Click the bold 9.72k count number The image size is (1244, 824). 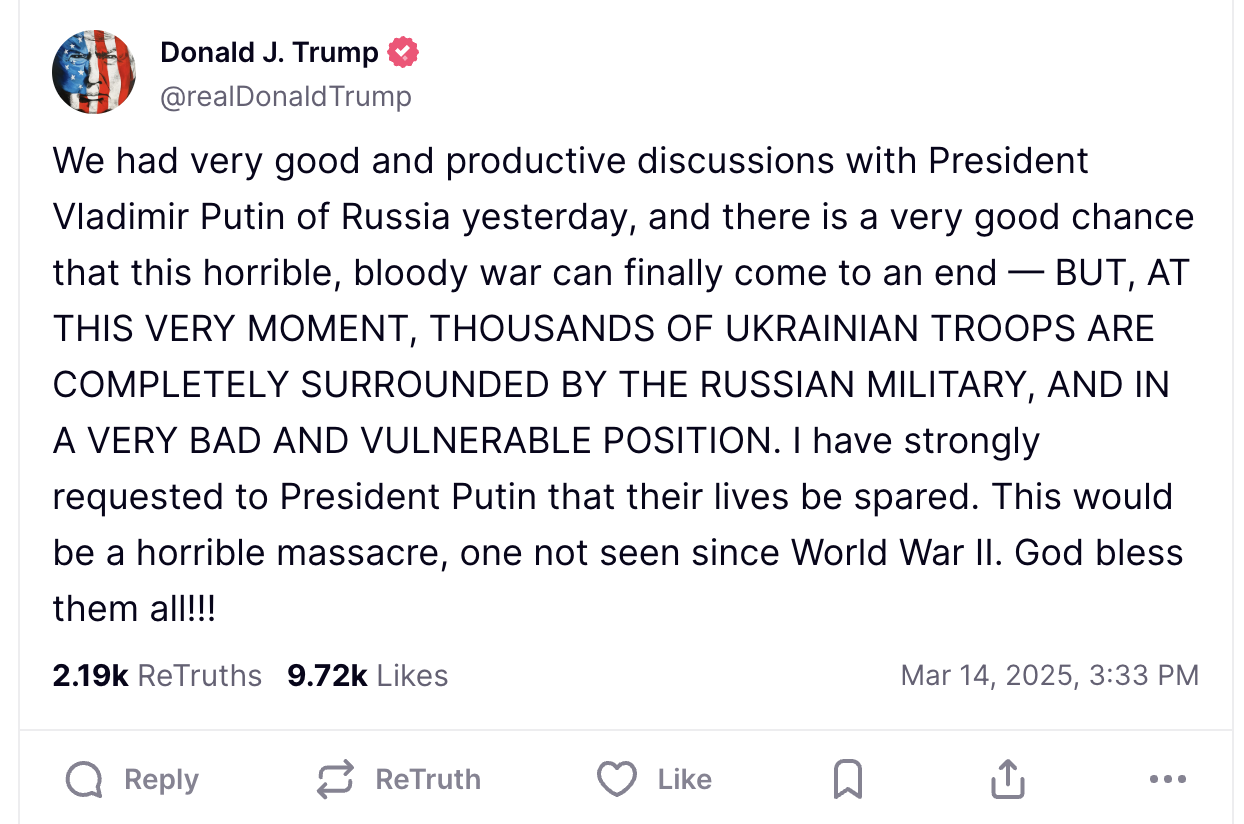[x=327, y=676]
